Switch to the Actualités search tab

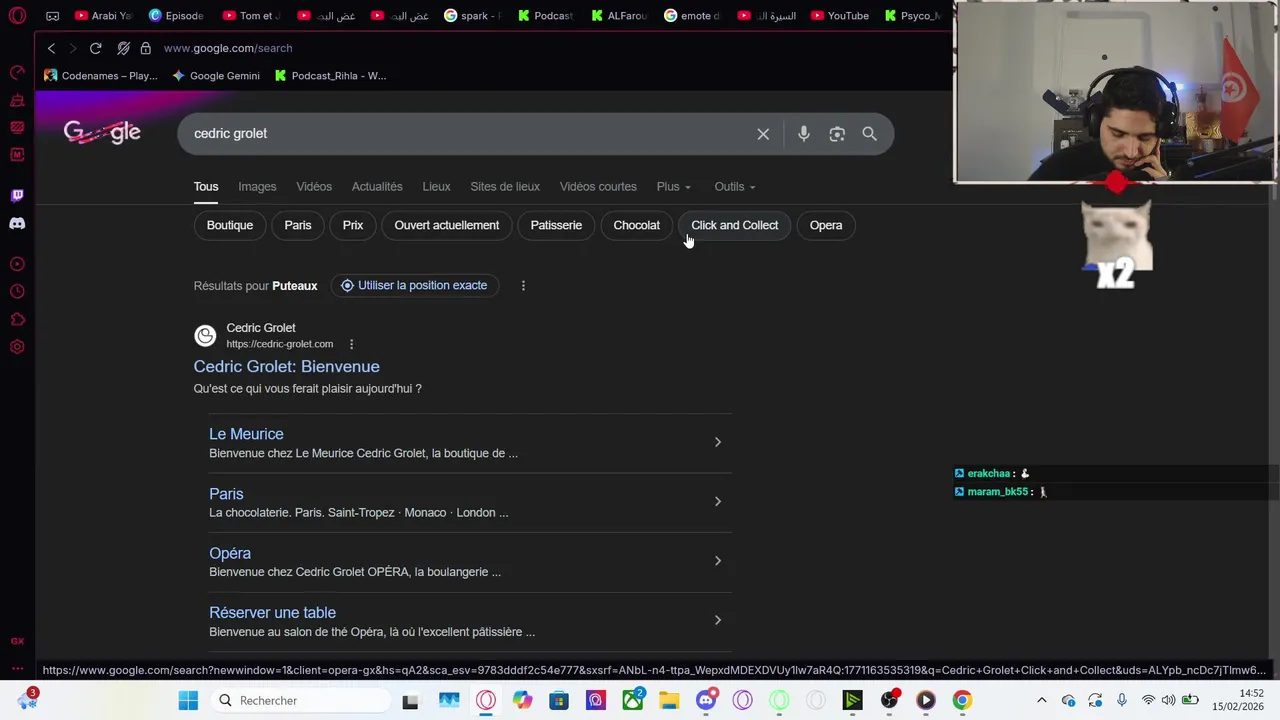click(x=377, y=187)
